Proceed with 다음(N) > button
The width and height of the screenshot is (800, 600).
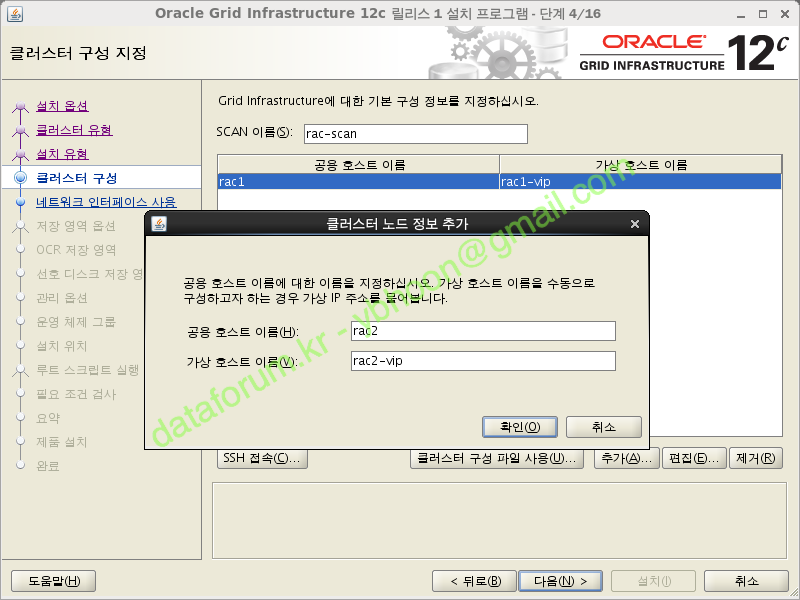(560, 581)
